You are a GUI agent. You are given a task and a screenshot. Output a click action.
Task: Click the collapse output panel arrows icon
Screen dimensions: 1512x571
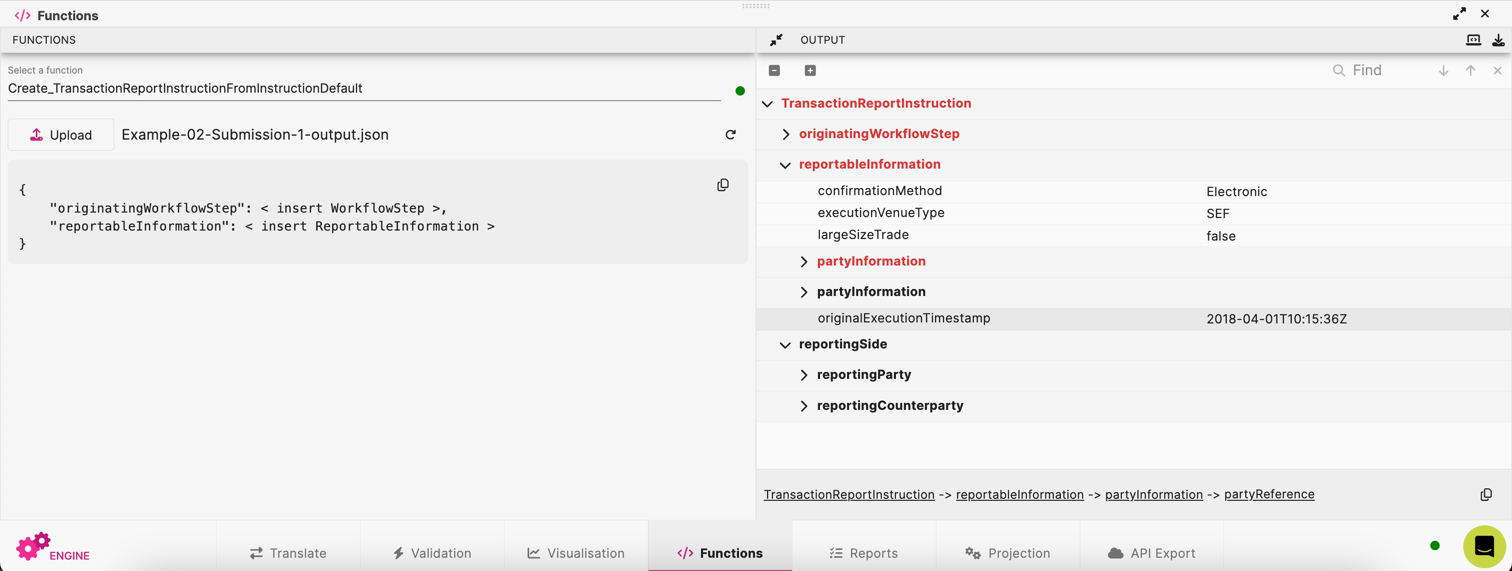[776, 40]
